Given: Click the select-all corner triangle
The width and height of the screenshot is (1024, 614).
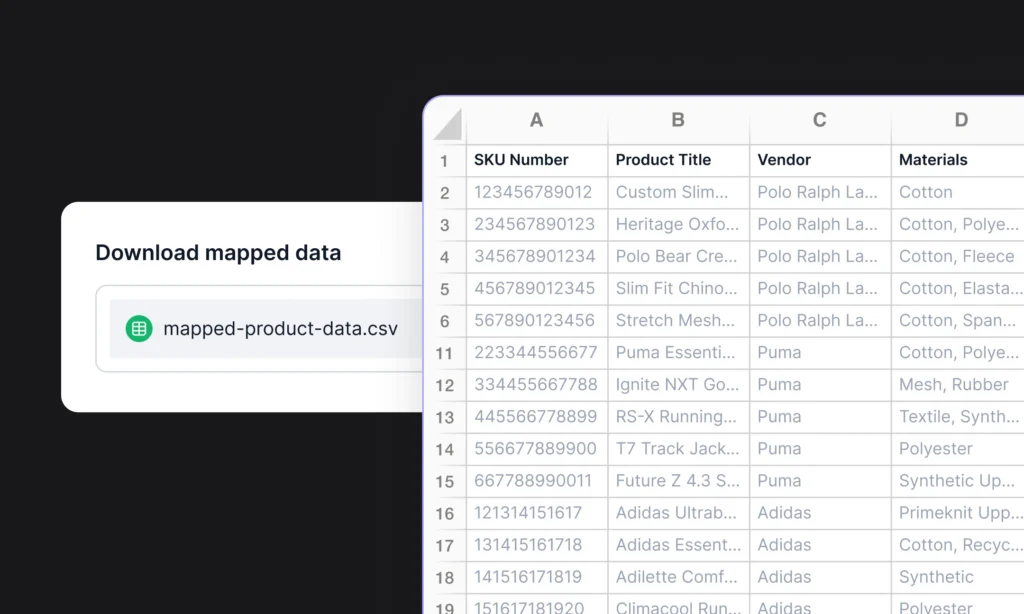Looking at the screenshot, I should point(447,123).
